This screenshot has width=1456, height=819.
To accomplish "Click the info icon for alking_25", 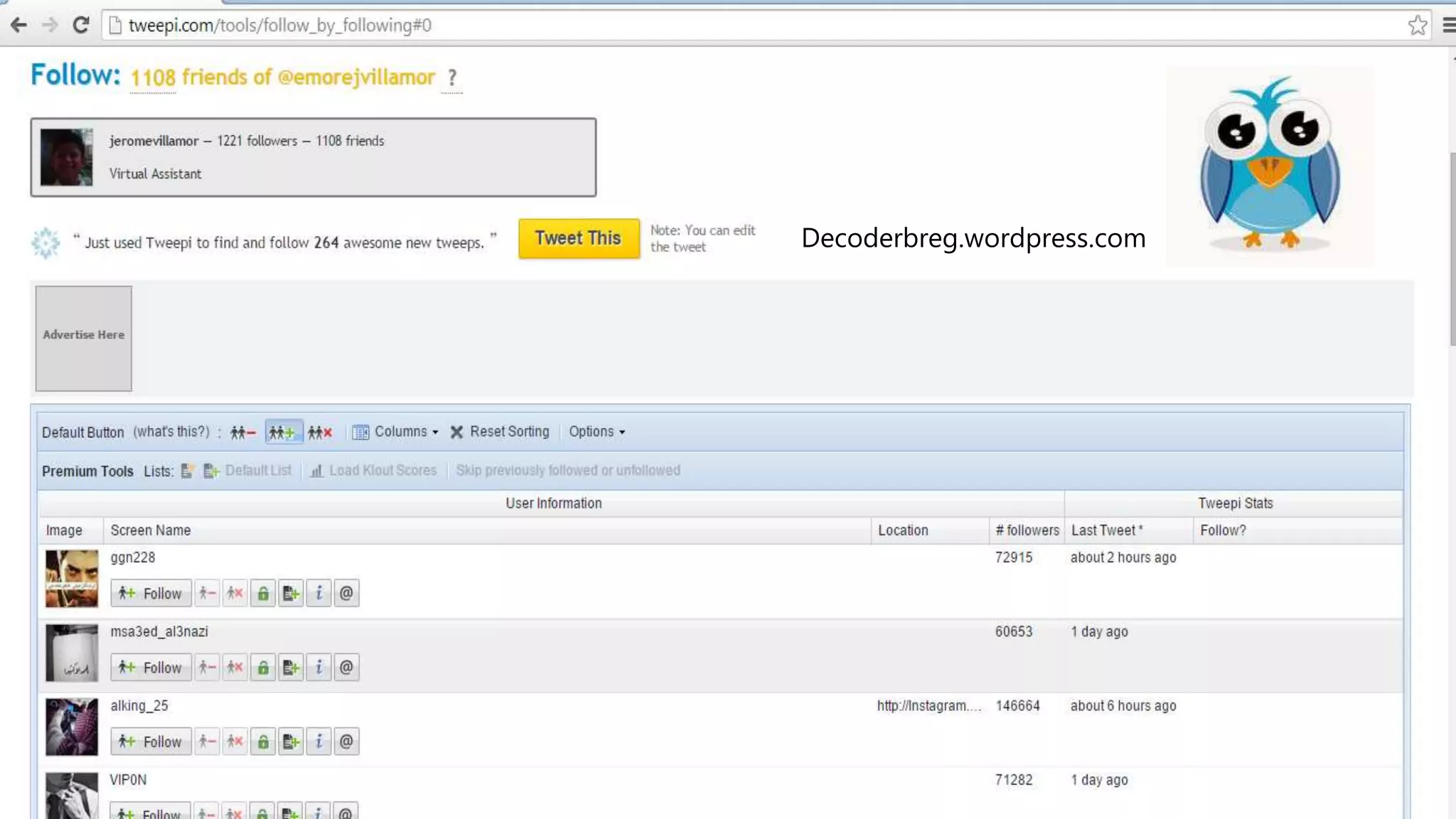I will [318, 742].
